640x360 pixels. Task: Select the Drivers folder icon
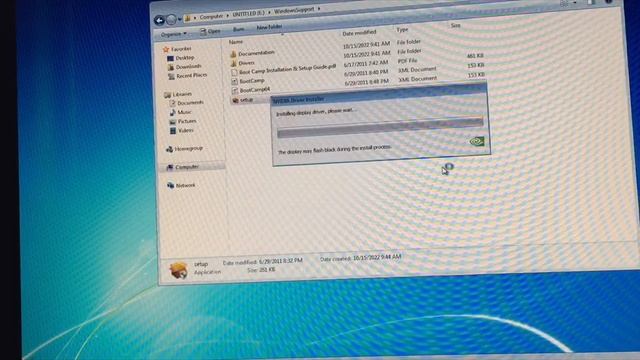click(233, 63)
